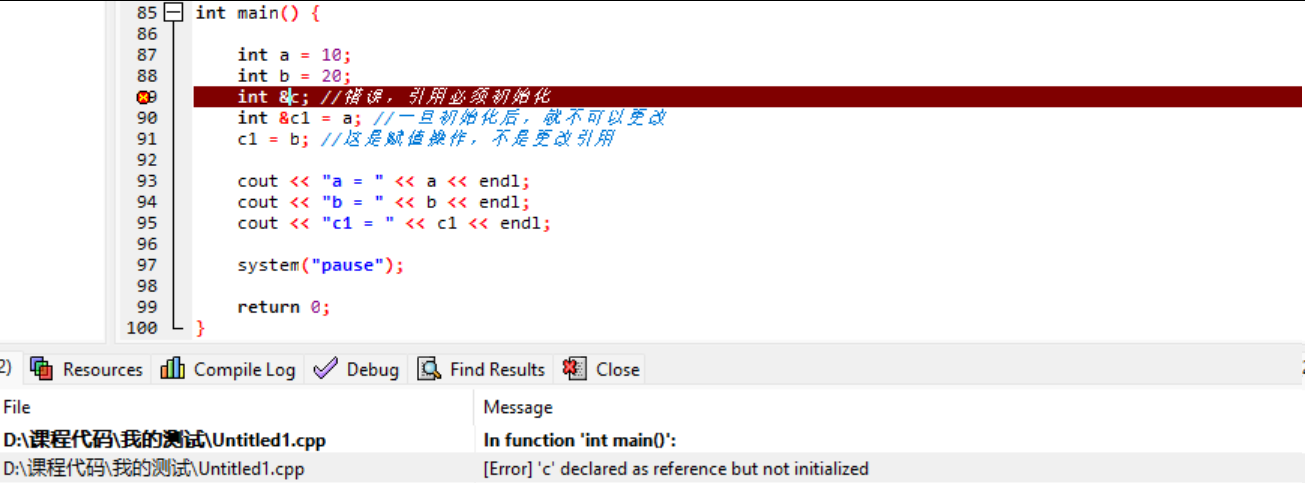
Task: Select the "In function 'int main()':" message
Action: click(x=581, y=440)
